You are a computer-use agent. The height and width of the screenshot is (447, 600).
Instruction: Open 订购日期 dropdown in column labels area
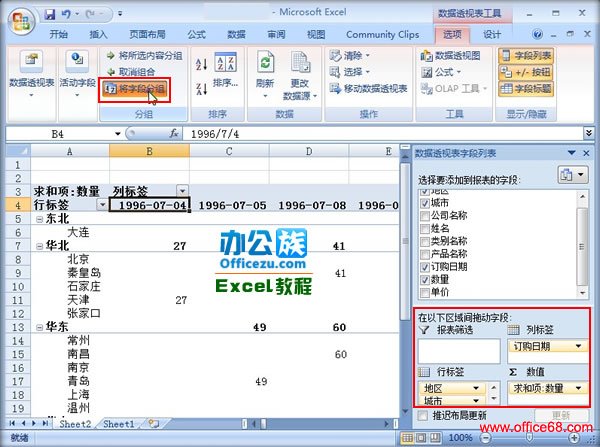[x=578, y=346]
